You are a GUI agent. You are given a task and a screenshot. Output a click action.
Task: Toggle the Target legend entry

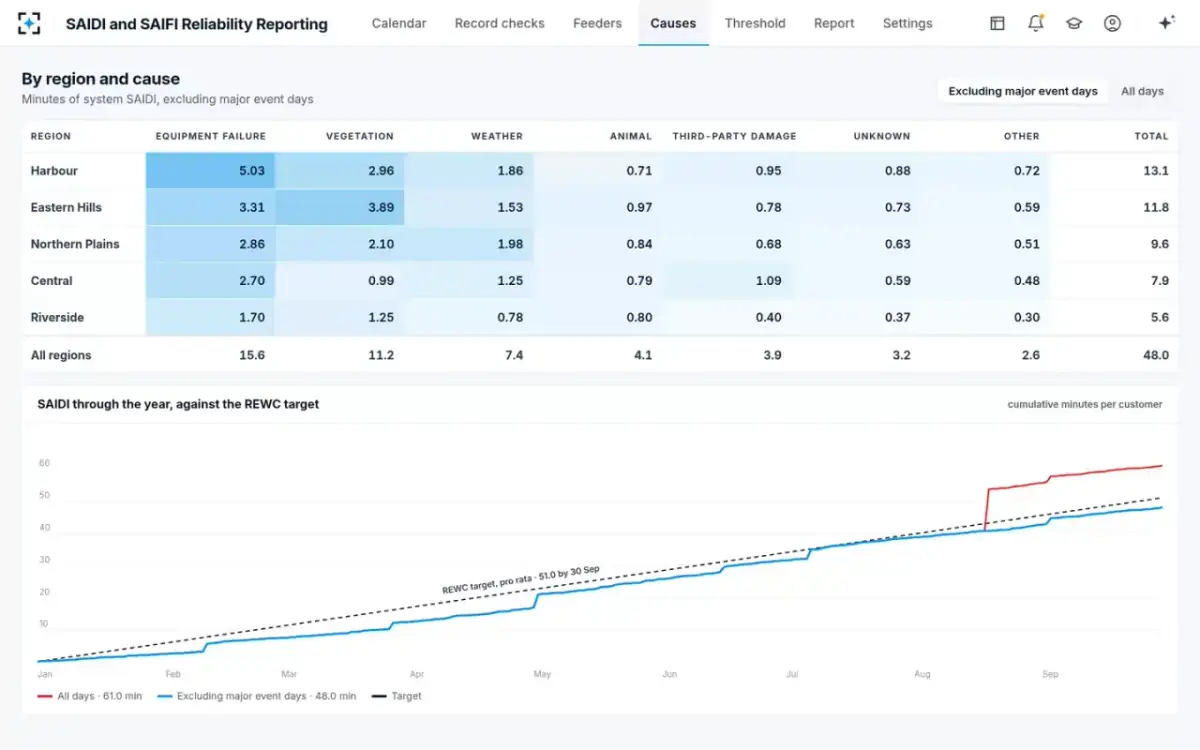[x=396, y=696]
